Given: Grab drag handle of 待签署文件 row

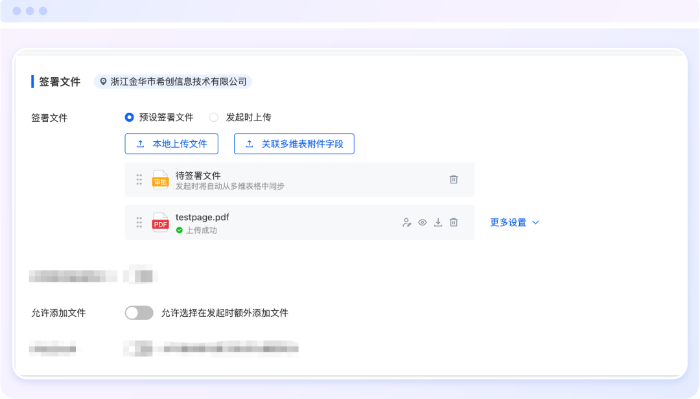Looking at the screenshot, I should click(x=139, y=179).
